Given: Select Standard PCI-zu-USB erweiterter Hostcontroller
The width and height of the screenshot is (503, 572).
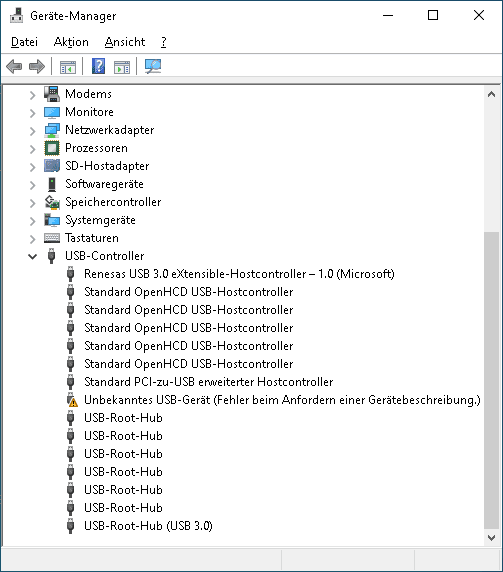Looking at the screenshot, I should pos(209,382).
